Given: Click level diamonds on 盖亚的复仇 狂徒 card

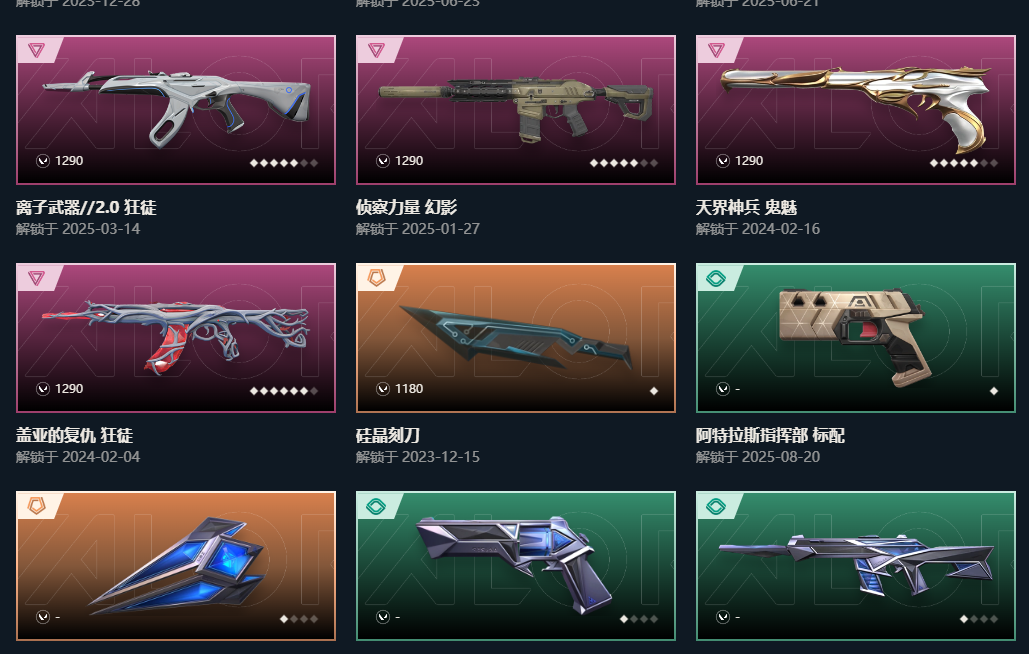Looking at the screenshot, I should tap(284, 391).
